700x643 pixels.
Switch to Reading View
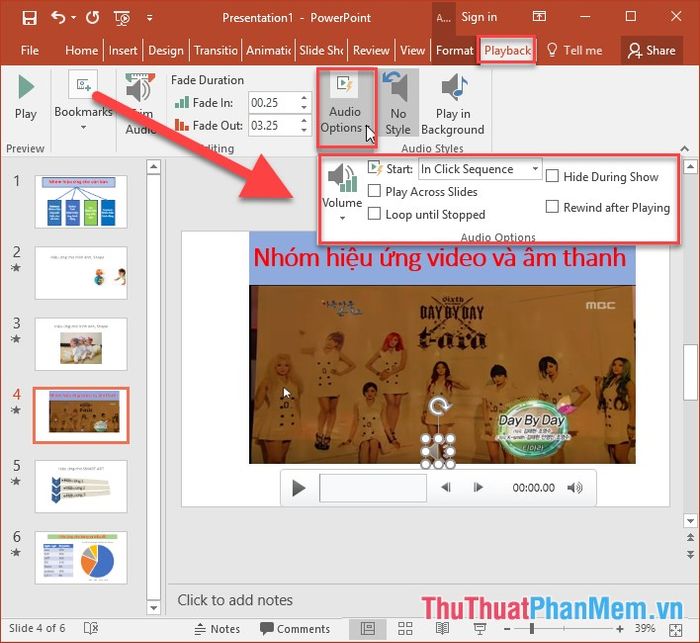(442, 629)
